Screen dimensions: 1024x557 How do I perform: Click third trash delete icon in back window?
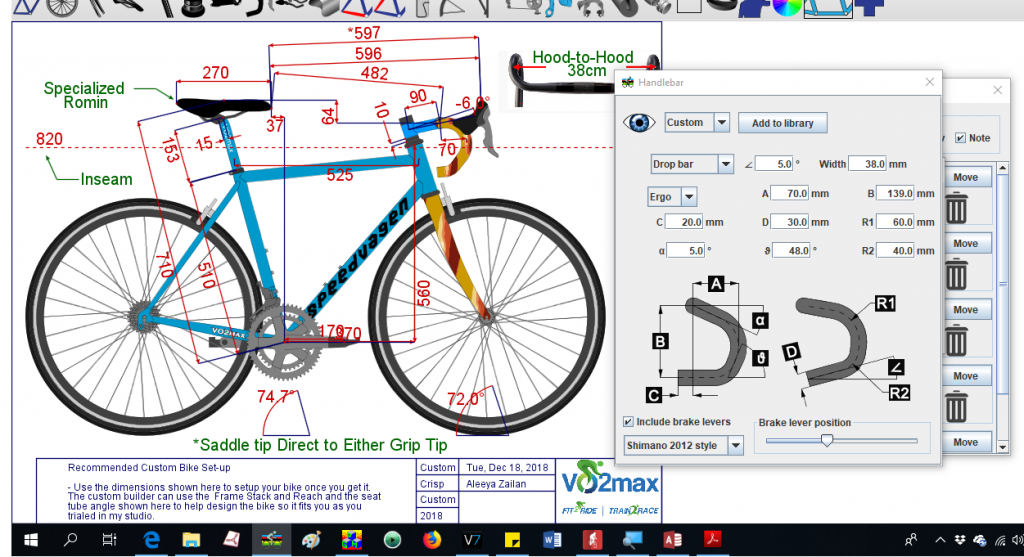(x=956, y=340)
